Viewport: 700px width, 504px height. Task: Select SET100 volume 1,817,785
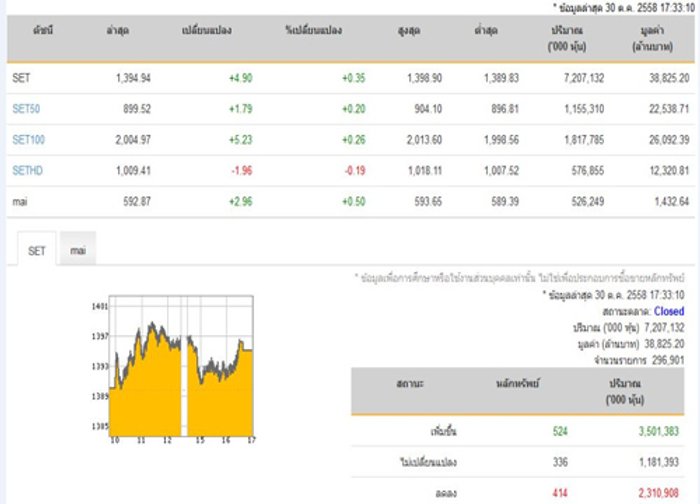coord(584,140)
